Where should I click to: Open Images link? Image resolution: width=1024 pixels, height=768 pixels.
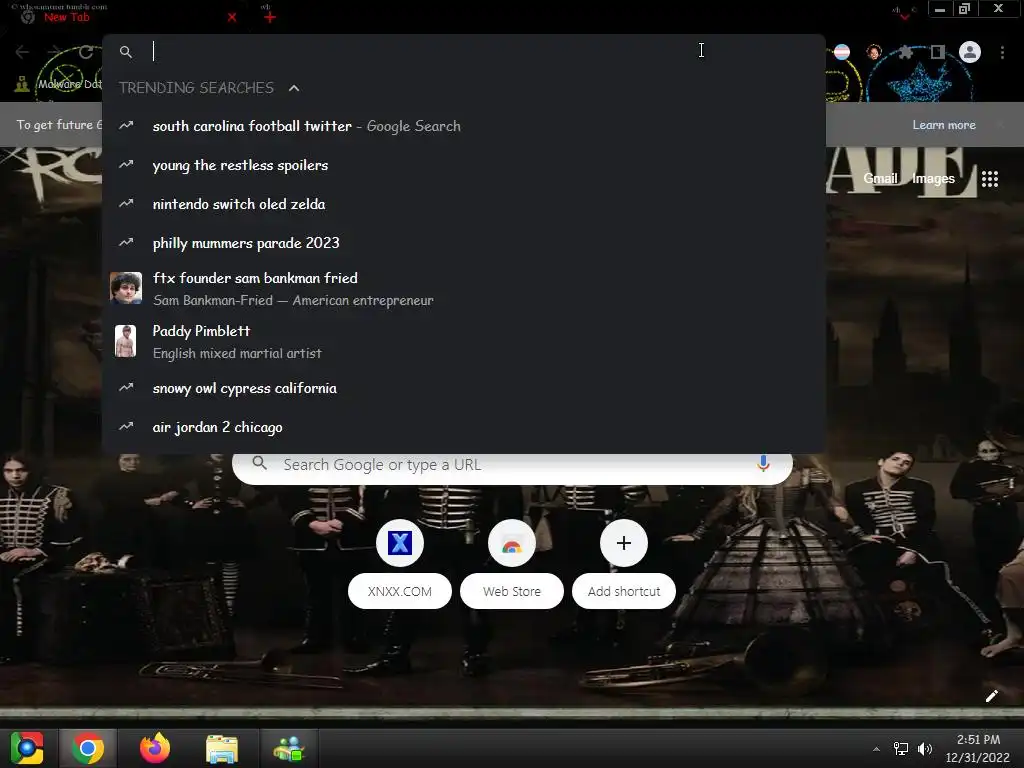tap(933, 178)
